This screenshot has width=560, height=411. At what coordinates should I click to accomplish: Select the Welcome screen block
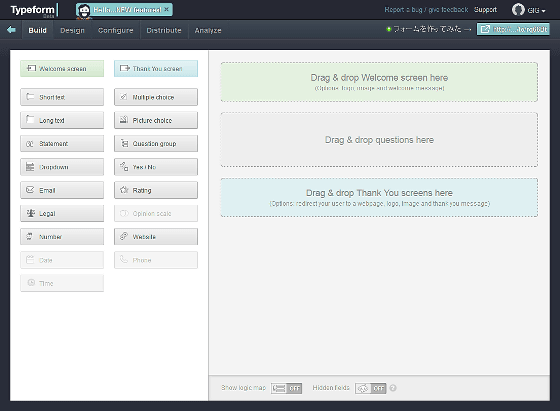pyautogui.click(x=62, y=69)
